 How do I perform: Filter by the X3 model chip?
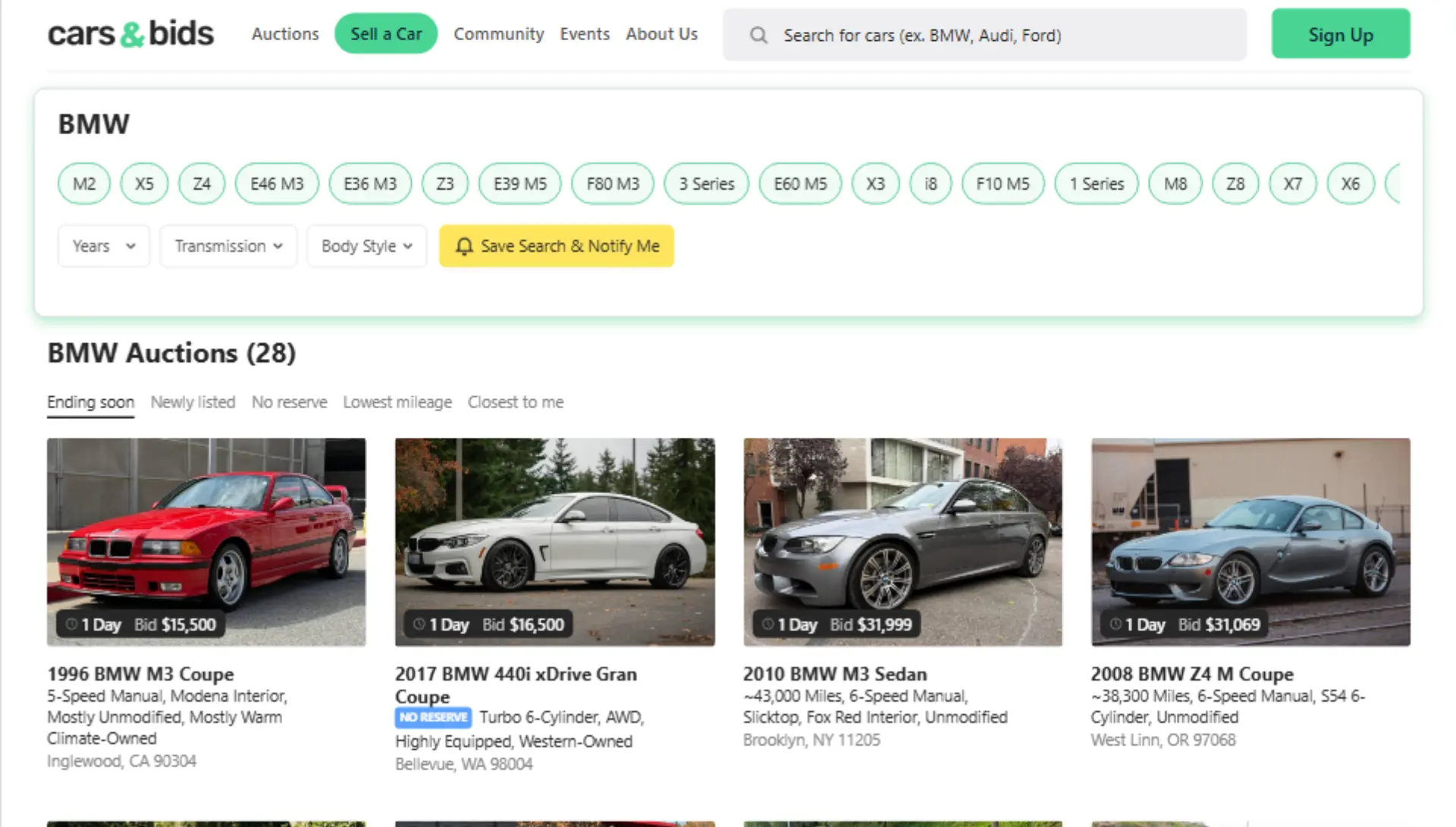pyautogui.click(x=876, y=184)
